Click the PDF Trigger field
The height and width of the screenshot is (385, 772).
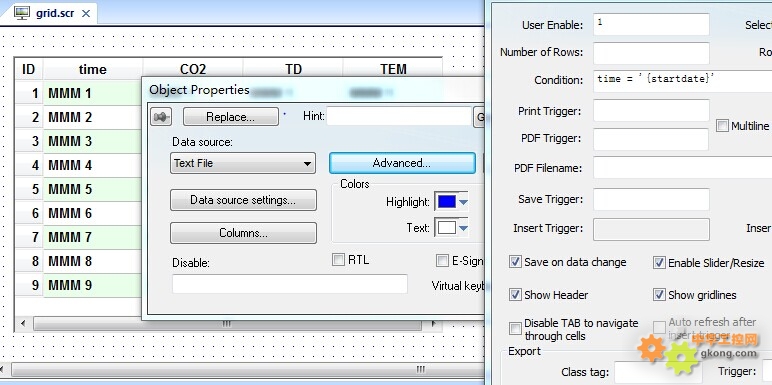[x=651, y=140]
